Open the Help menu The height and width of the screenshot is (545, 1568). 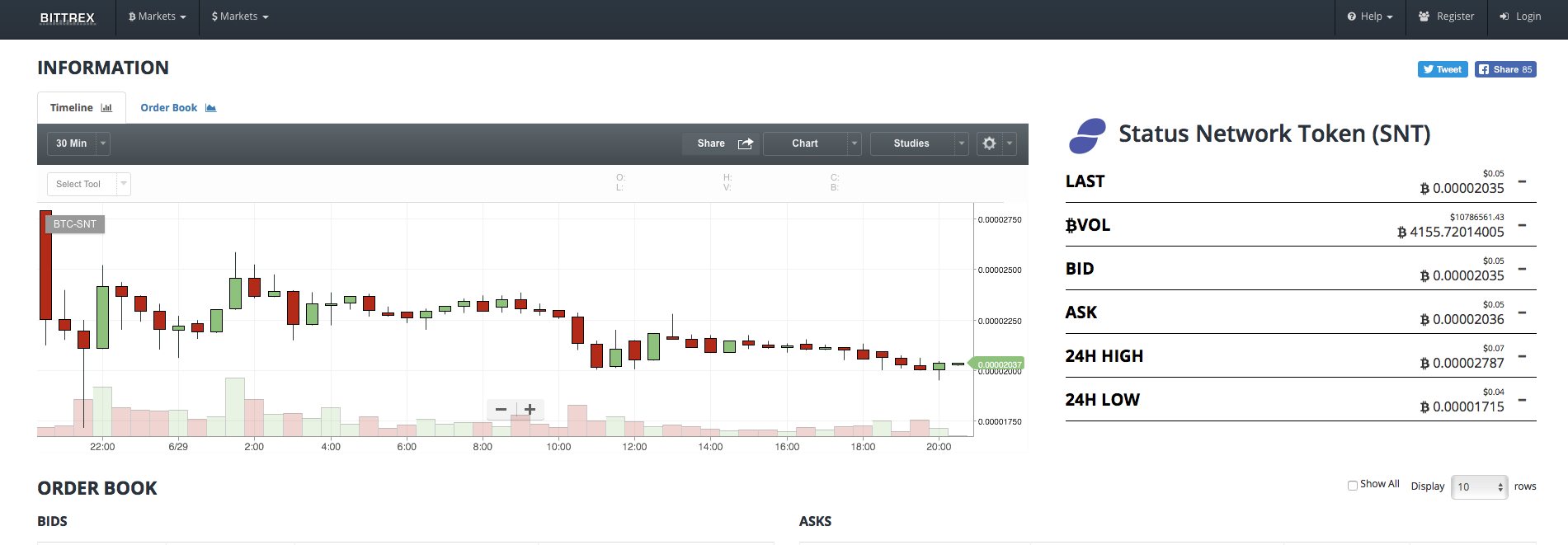tap(1370, 16)
